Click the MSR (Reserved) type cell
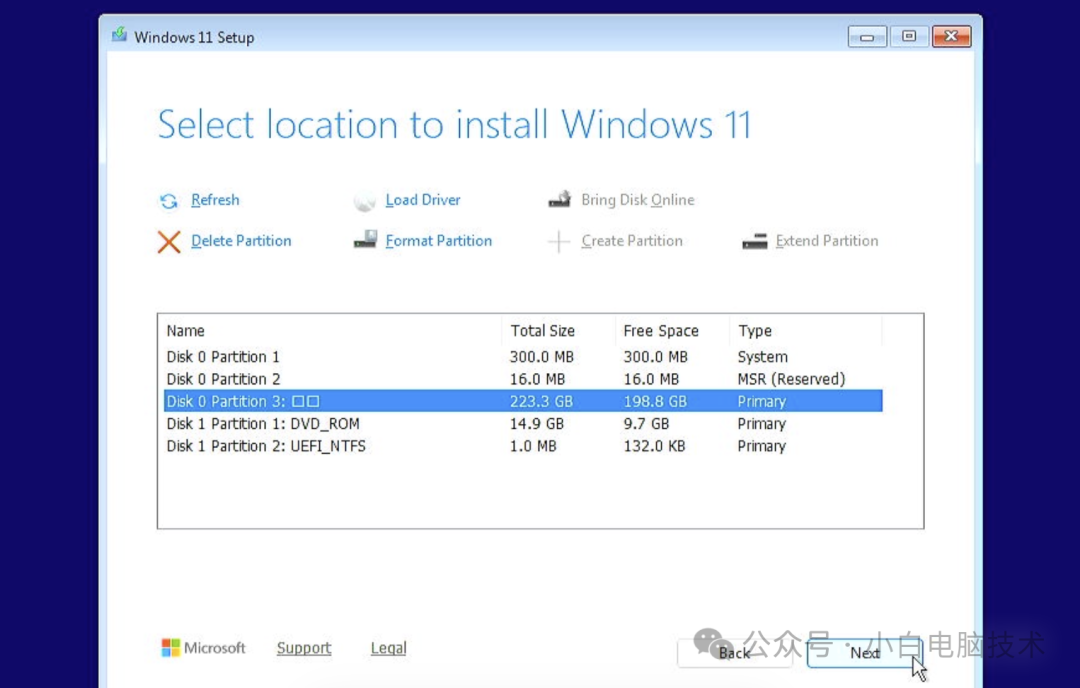 coord(791,379)
